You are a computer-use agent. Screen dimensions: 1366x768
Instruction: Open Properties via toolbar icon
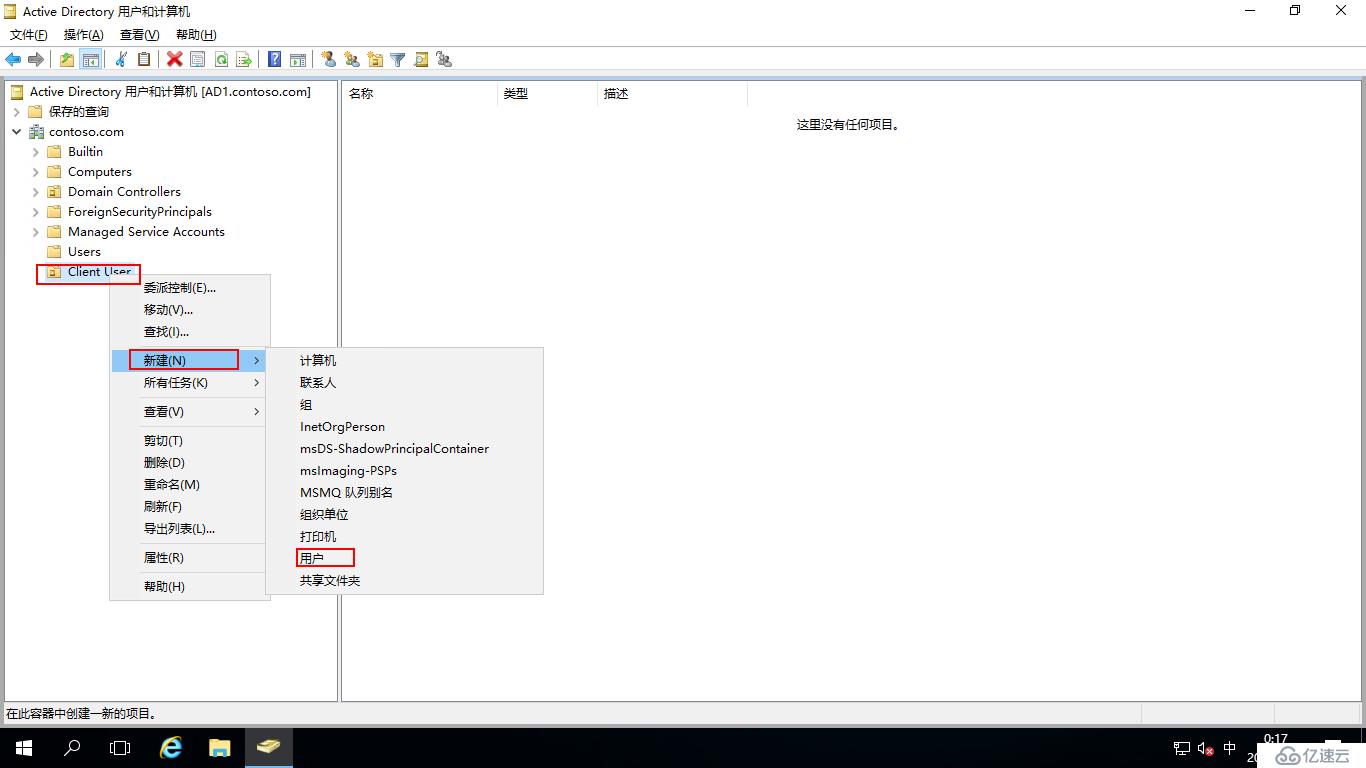(198, 59)
